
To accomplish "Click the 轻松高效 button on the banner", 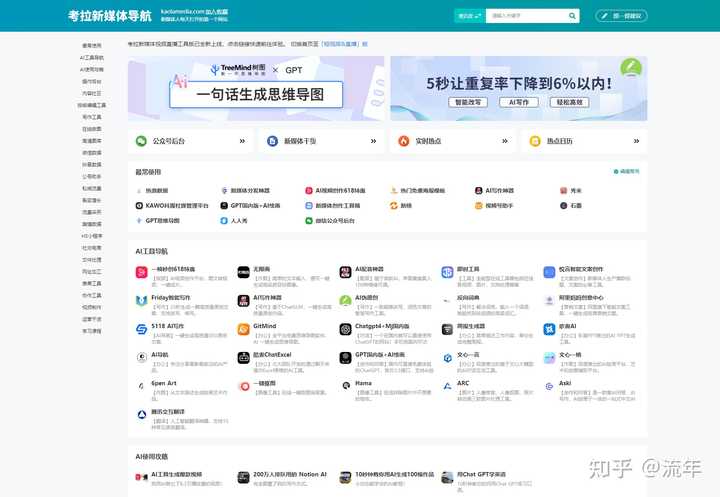I will point(569,102).
